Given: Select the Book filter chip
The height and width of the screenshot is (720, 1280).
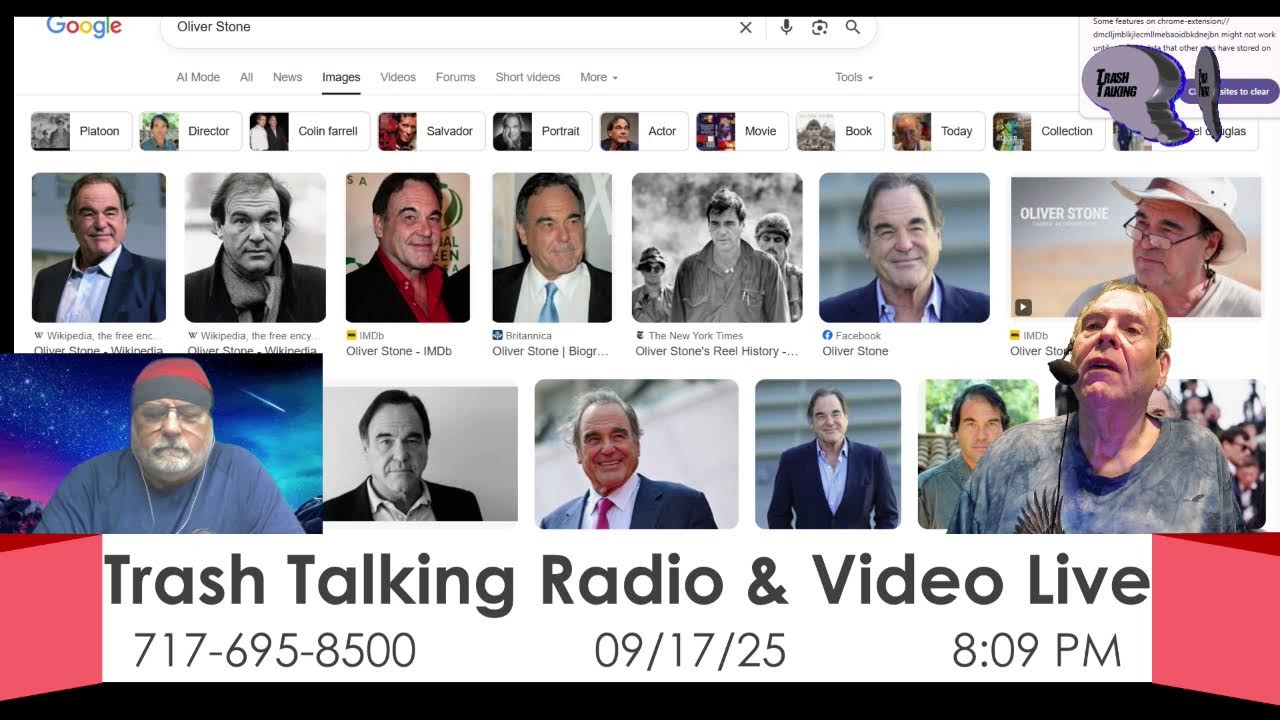Looking at the screenshot, I should coord(840,131).
